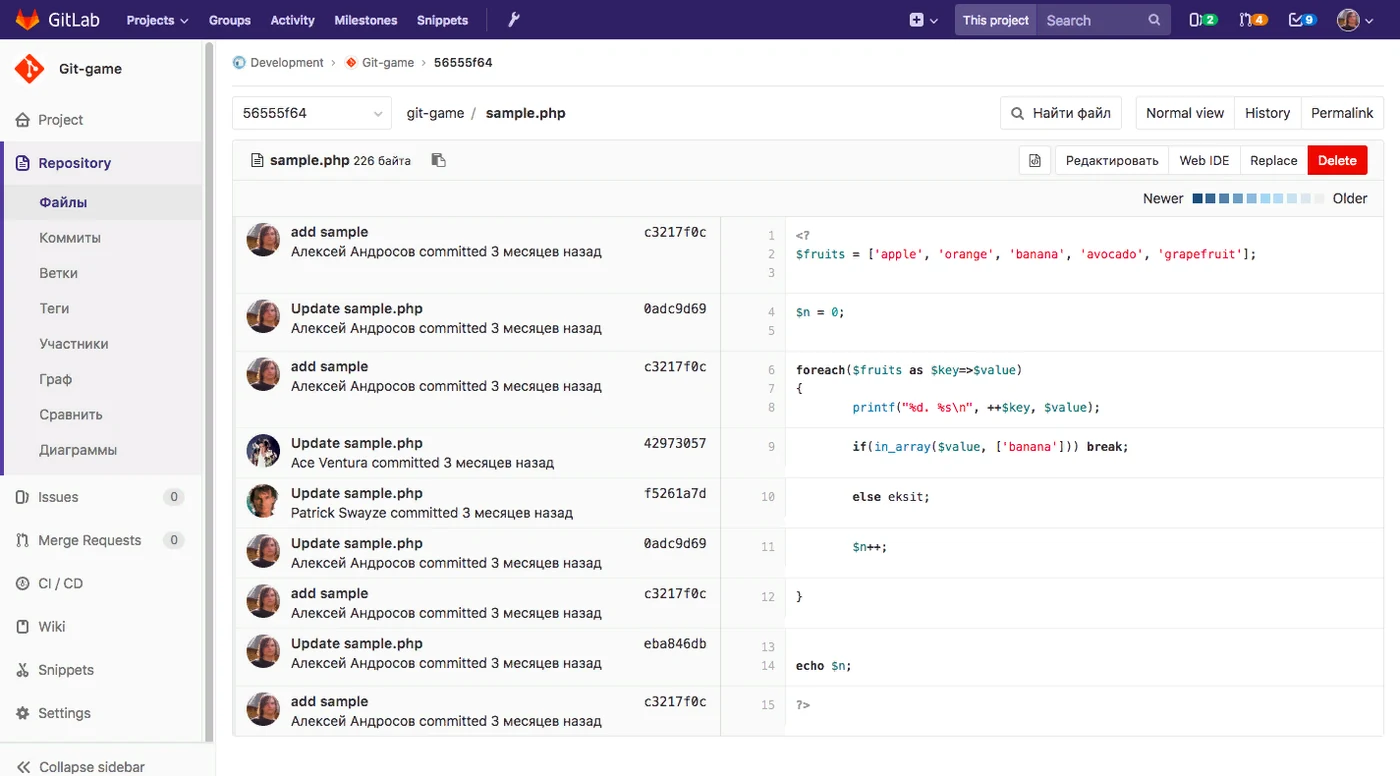Open the user avatar menu in navbar
Image resolution: width=1400 pixels, height=776 pixels.
pos(1354,20)
